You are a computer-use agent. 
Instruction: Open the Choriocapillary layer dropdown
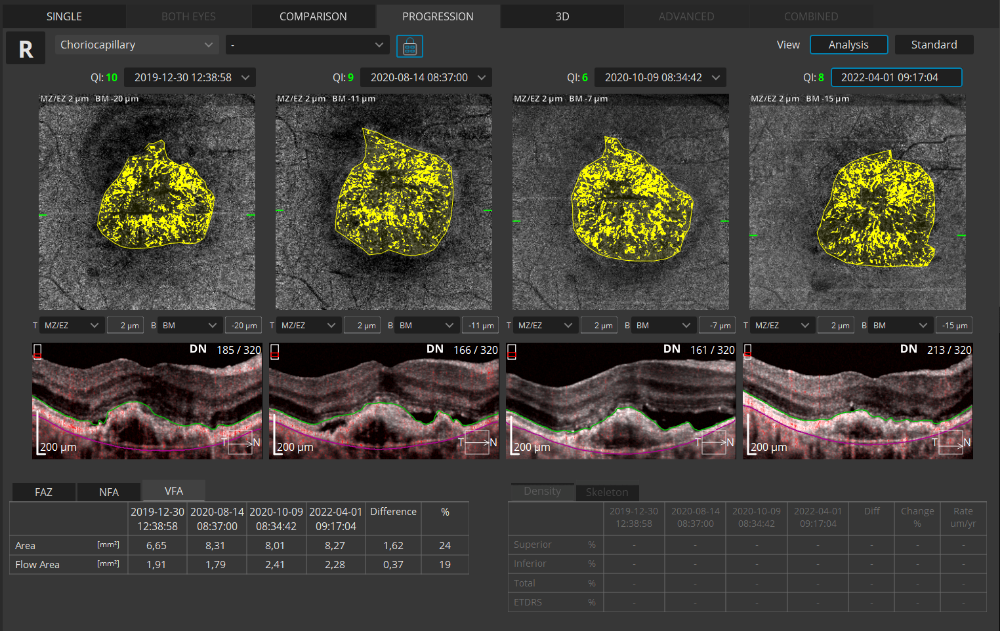pos(138,45)
